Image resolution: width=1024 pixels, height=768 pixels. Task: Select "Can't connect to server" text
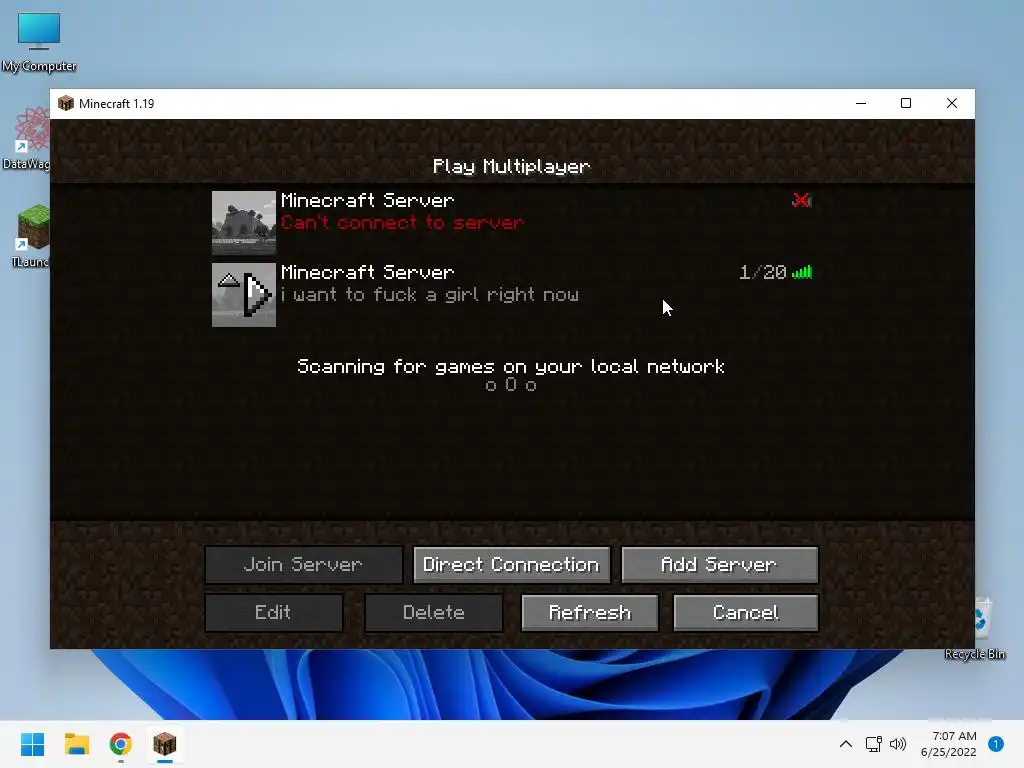point(402,223)
